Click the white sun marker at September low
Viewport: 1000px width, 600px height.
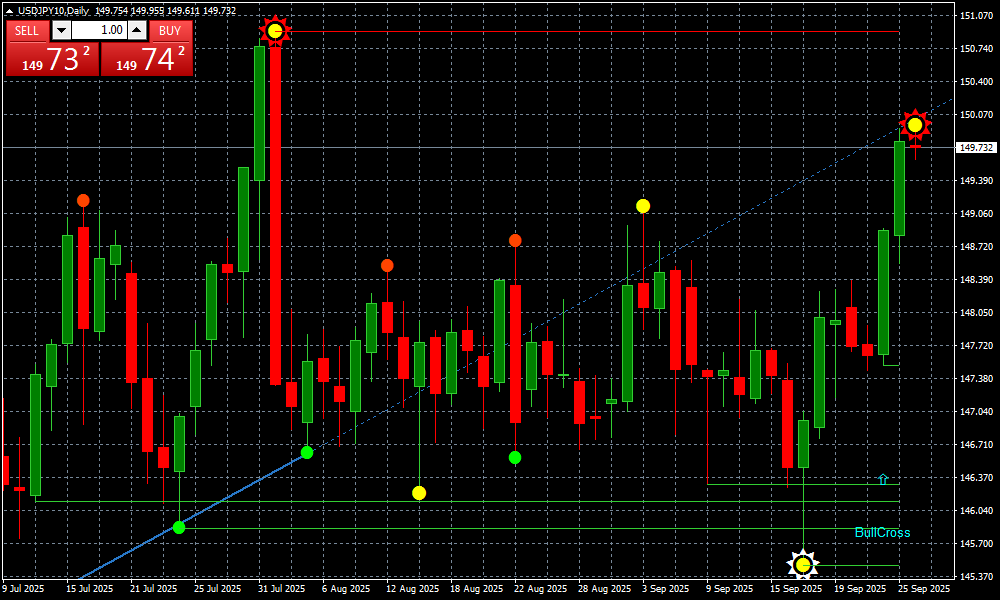803,565
